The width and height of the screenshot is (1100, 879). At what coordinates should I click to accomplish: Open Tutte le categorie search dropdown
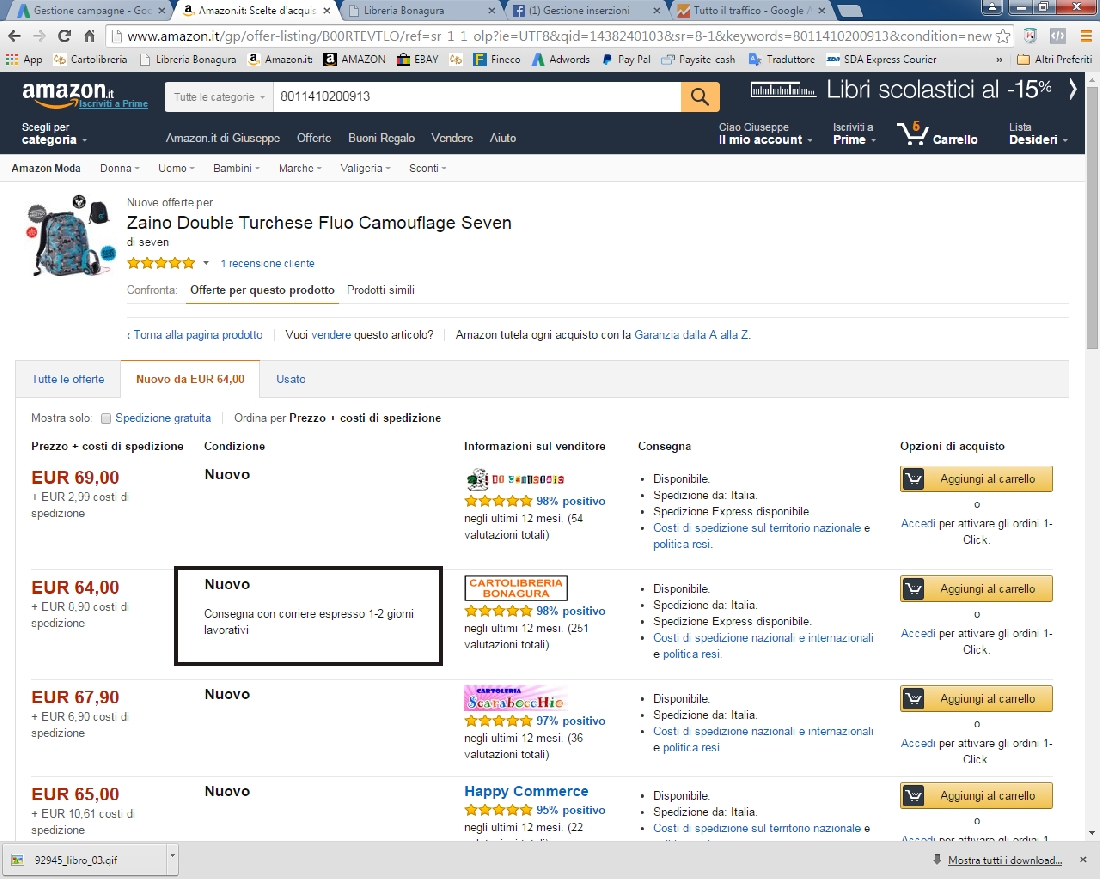click(219, 97)
